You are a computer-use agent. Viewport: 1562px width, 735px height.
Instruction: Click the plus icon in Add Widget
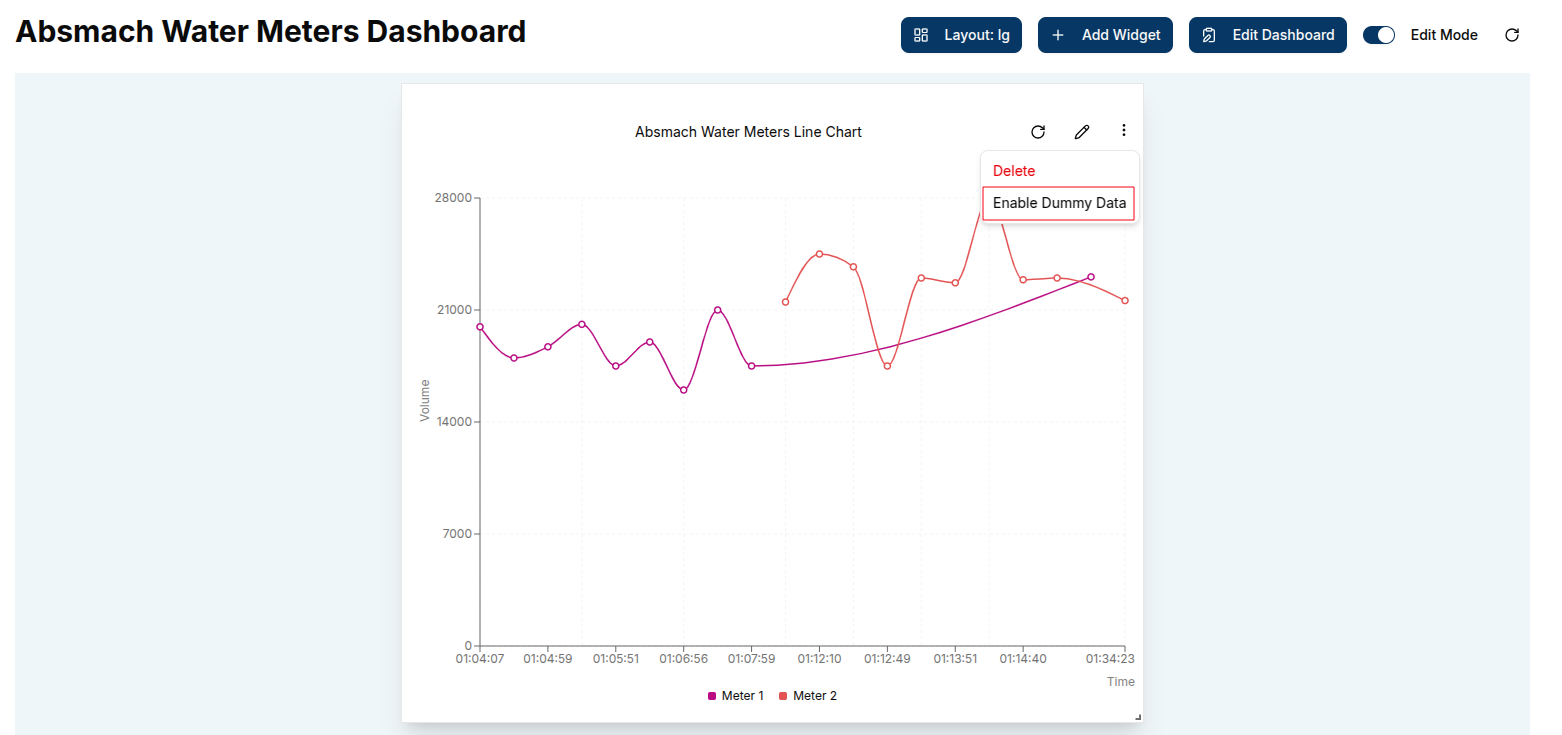[1058, 35]
